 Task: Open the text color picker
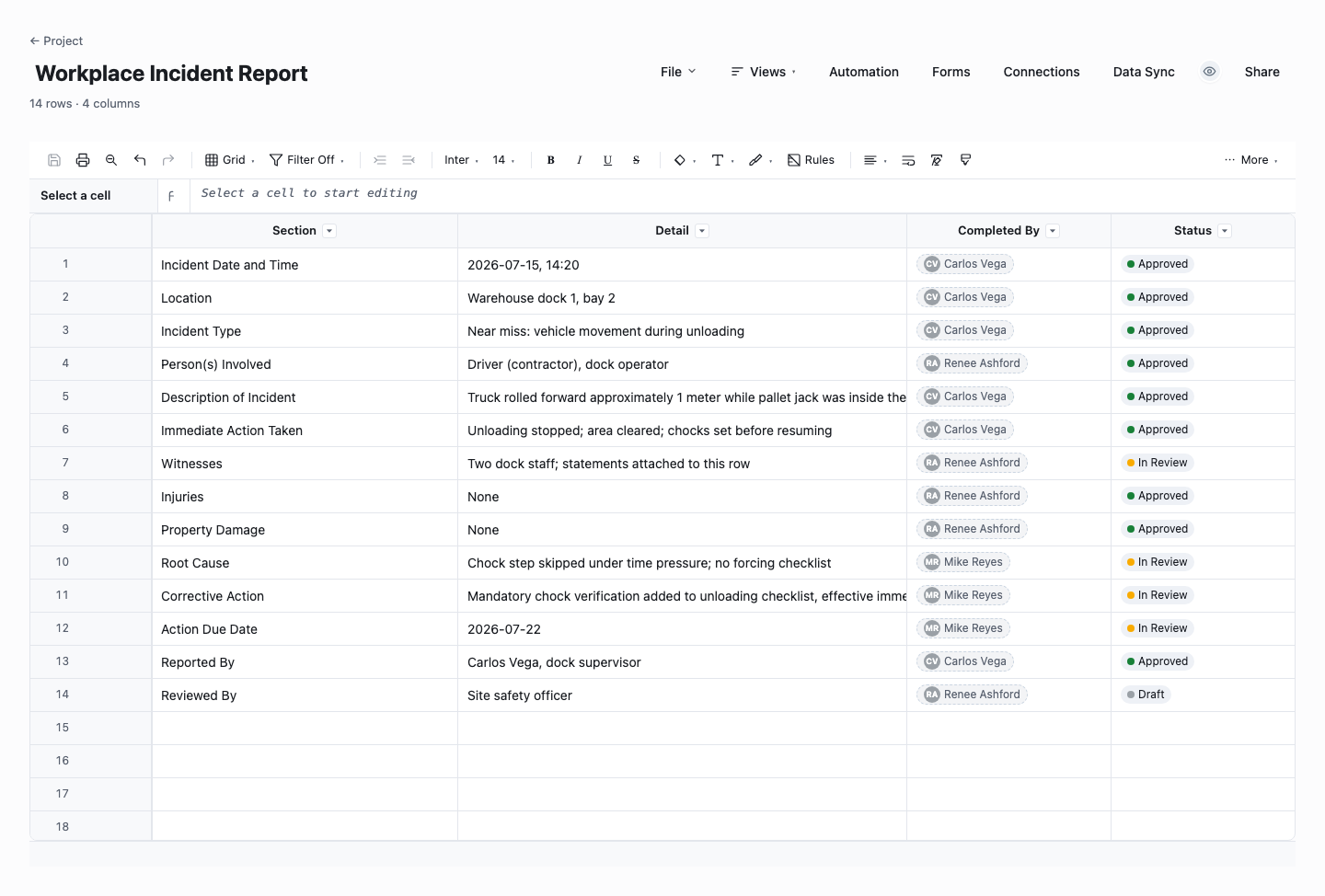coord(722,160)
